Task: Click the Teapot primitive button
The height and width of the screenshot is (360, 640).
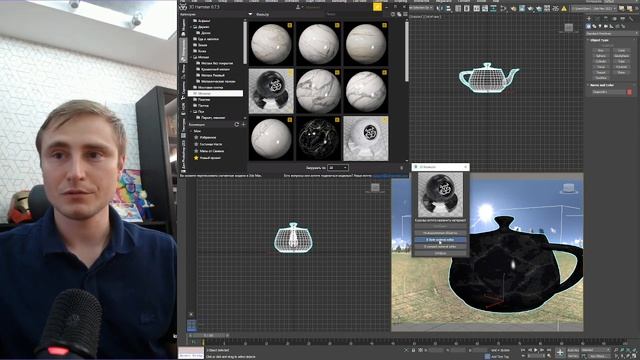Action: click(x=601, y=72)
